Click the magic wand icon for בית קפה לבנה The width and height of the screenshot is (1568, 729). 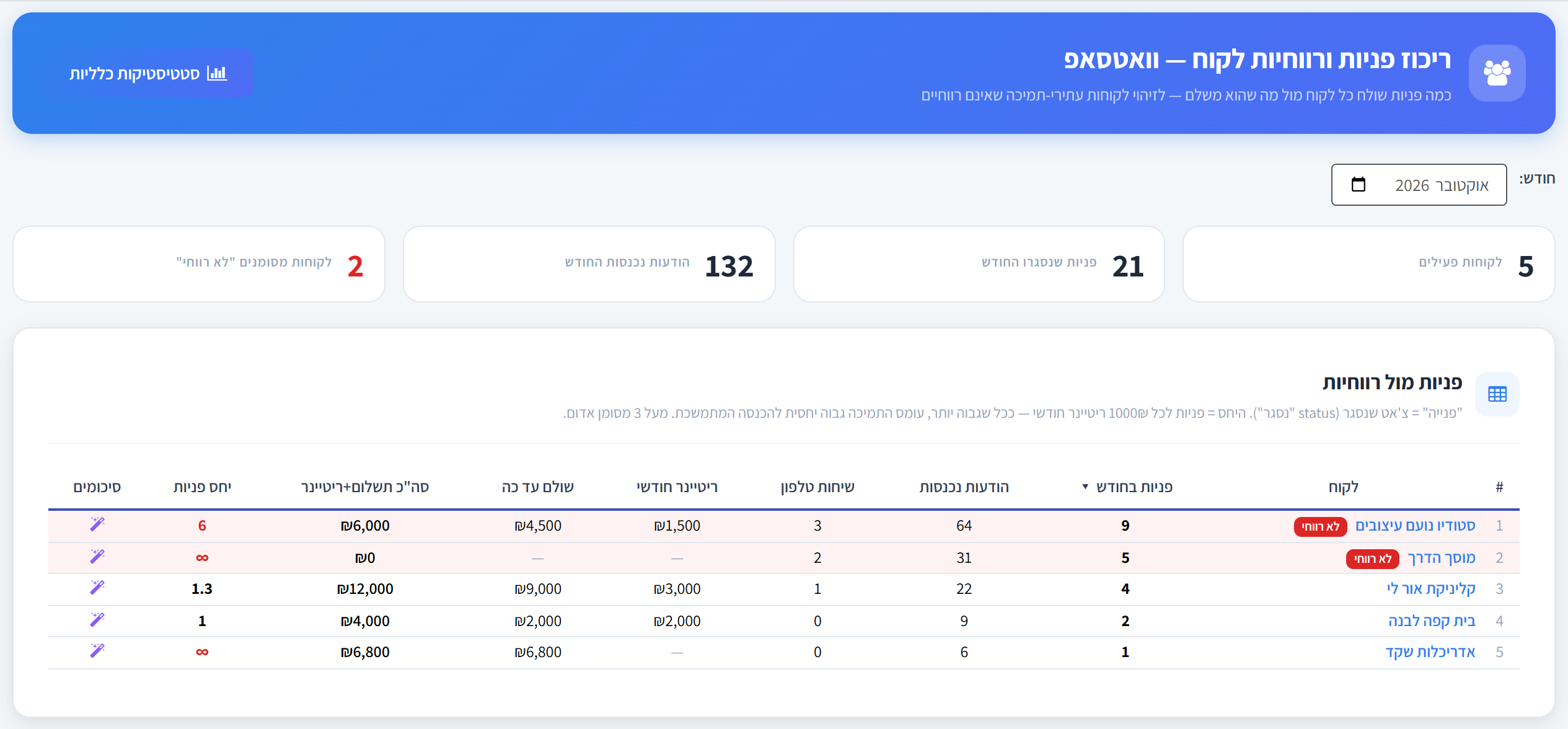click(x=97, y=620)
